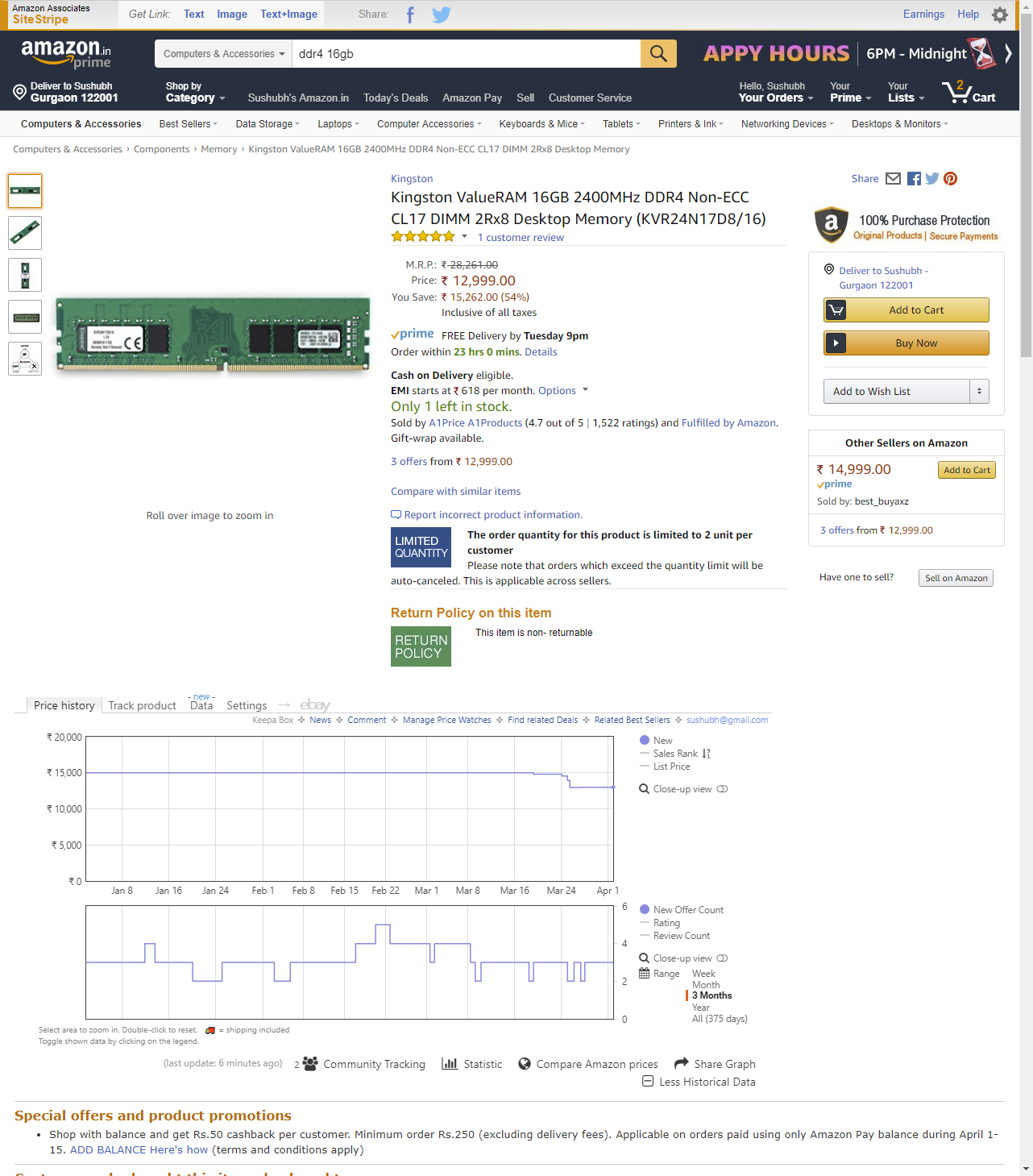Viewport: 1033px width, 1176px height.
Task: Toggle New Offer Count legend
Action: click(682, 910)
